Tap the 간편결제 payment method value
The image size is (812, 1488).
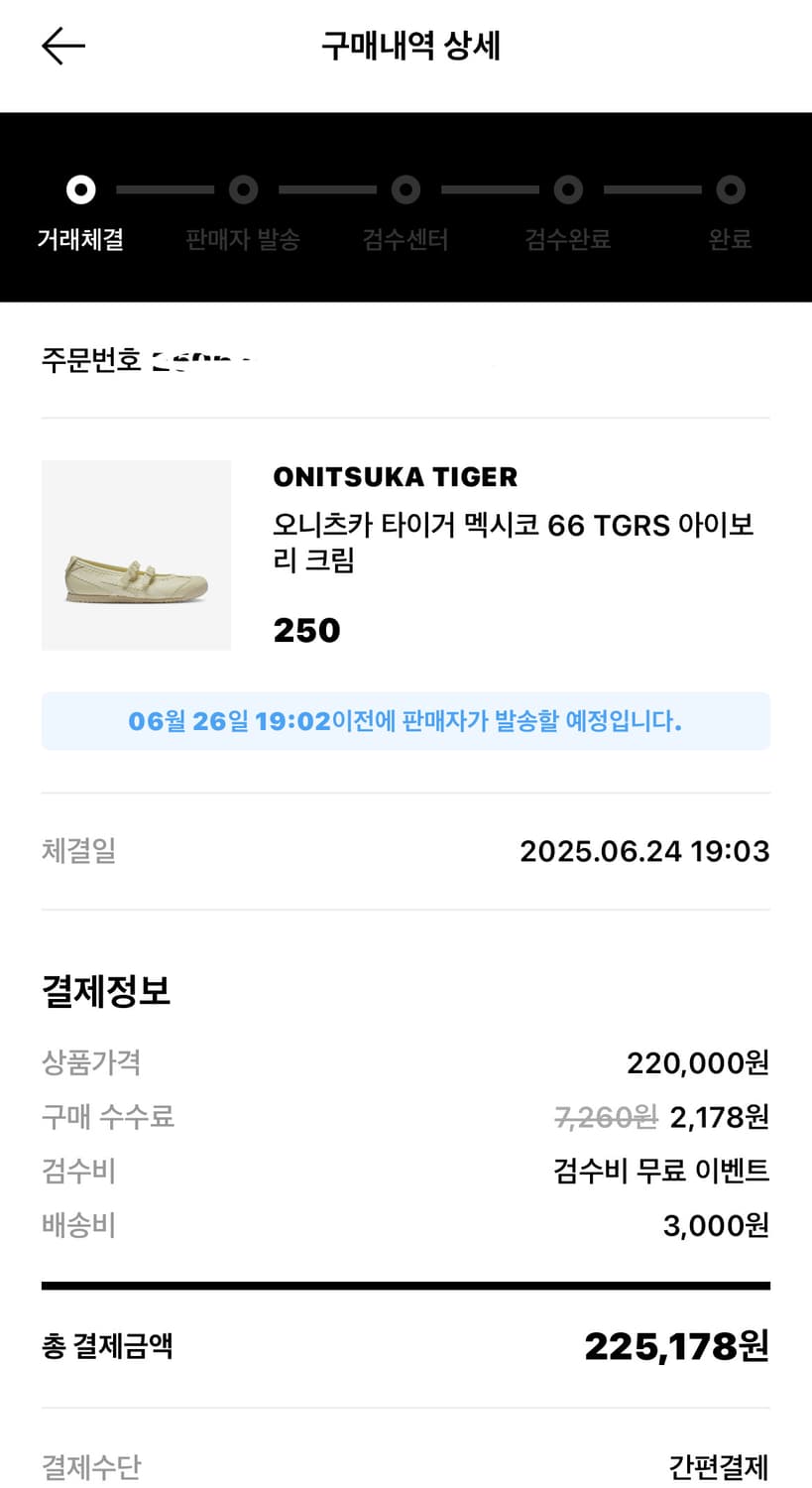(x=719, y=1466)
